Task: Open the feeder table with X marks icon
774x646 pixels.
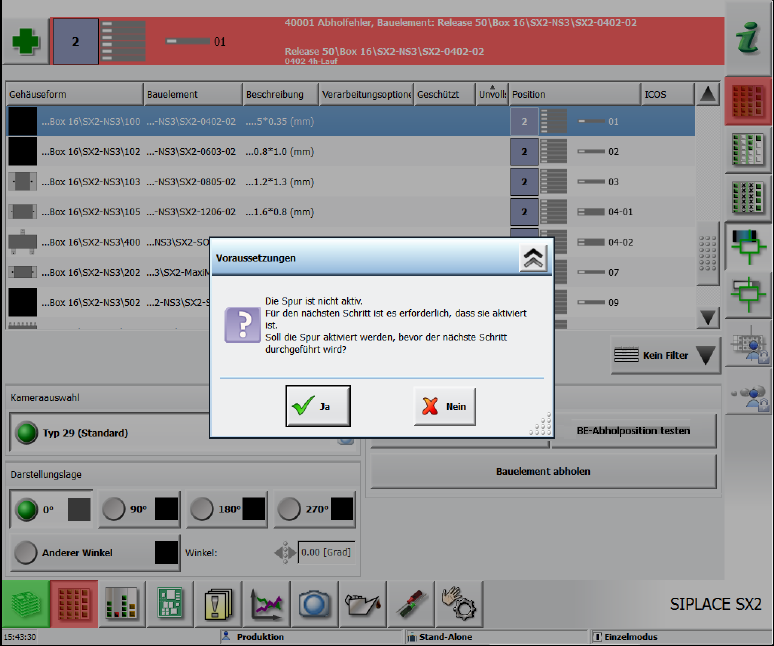Action: pos(748,198)
